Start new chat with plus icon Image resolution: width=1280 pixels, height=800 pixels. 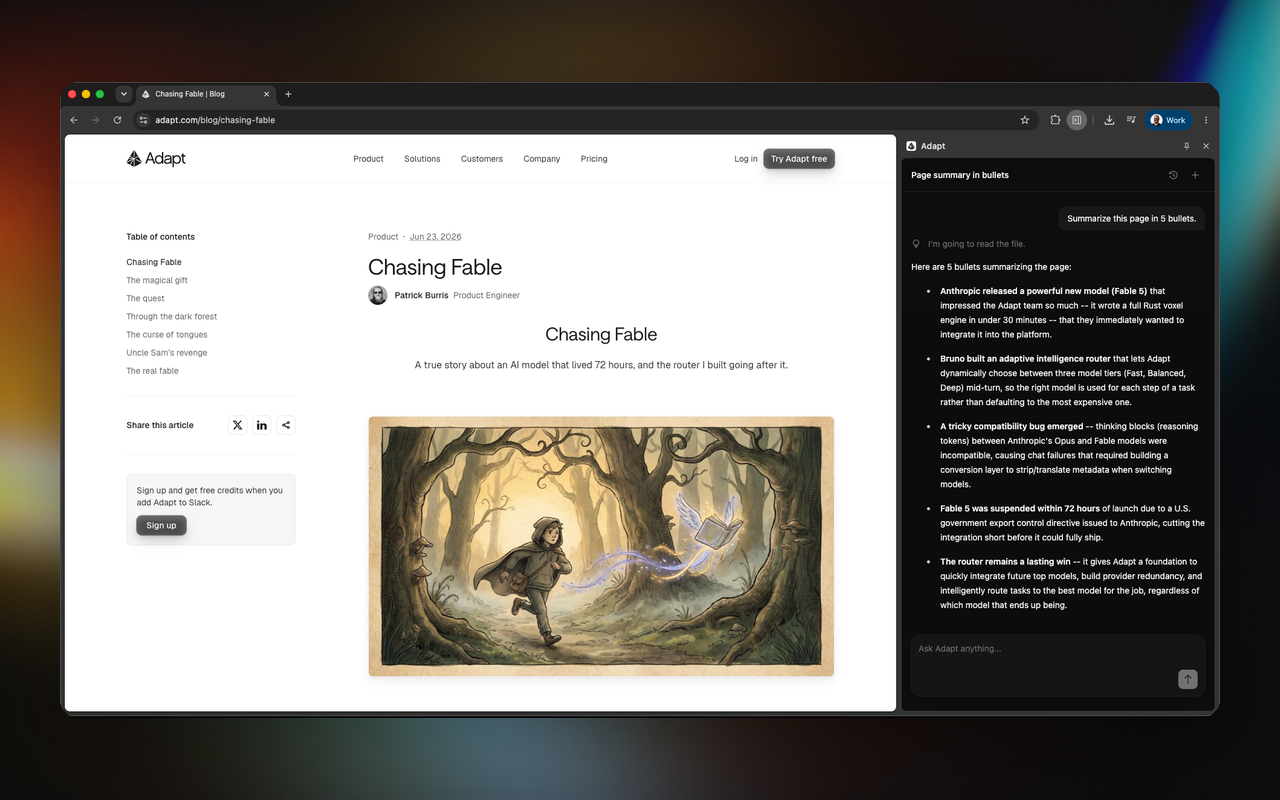(1195, 175)
